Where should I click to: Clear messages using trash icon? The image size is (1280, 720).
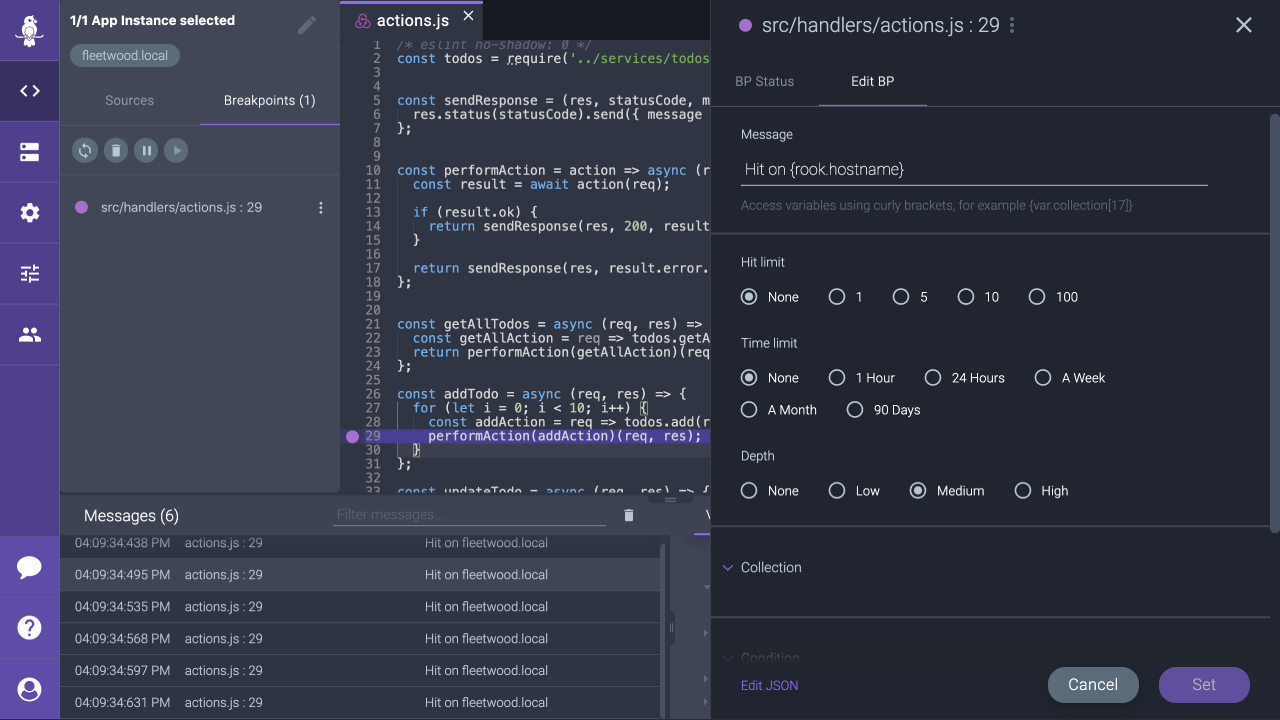pos(629,515)
